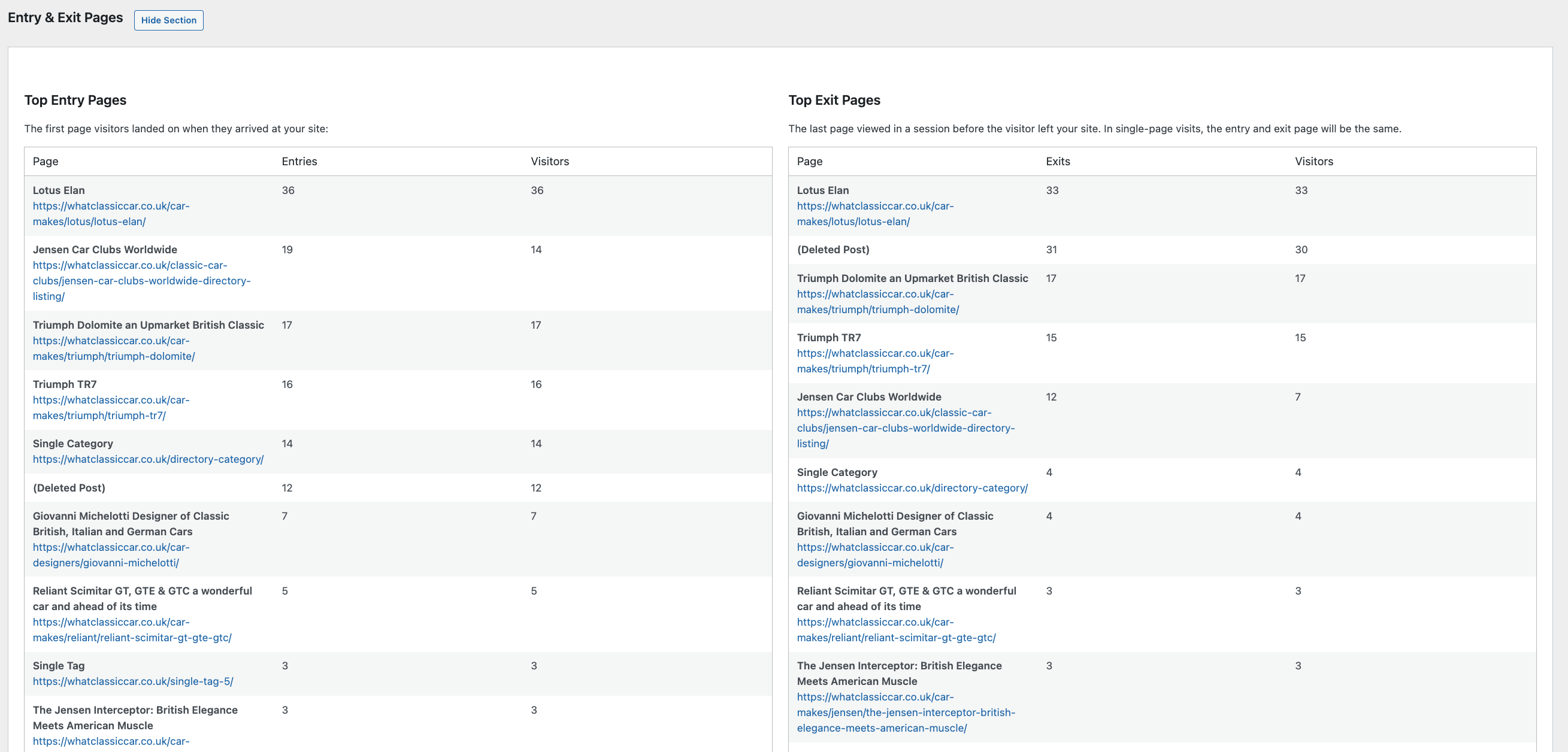Open Reliant Scimitar entry page link
Image resolution: width=1568 pixels, height=752 pixels.
pyautogui.click(x=111, y=623)
